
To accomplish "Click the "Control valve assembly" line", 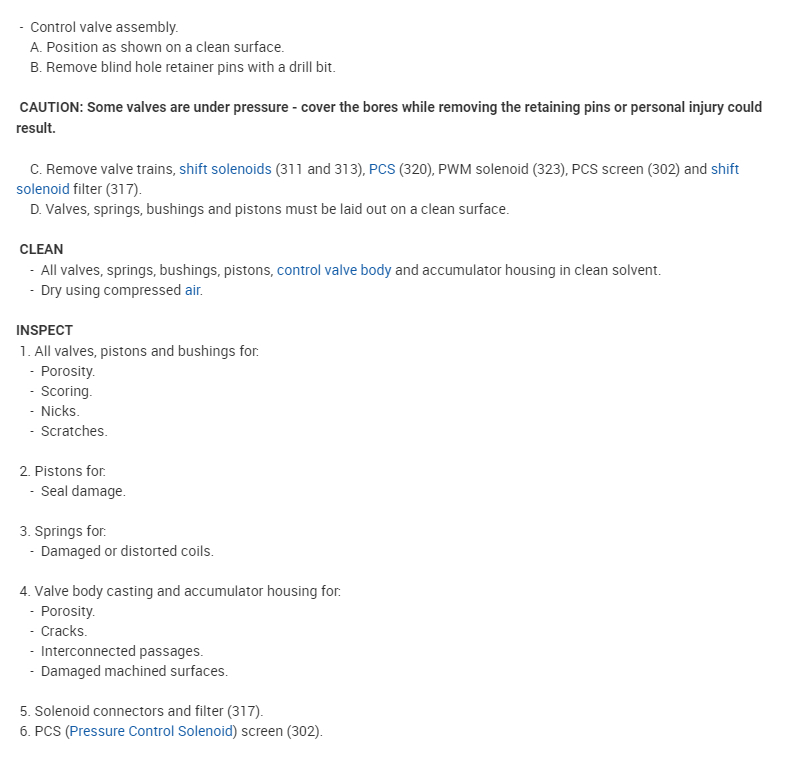I will [104, 27].
